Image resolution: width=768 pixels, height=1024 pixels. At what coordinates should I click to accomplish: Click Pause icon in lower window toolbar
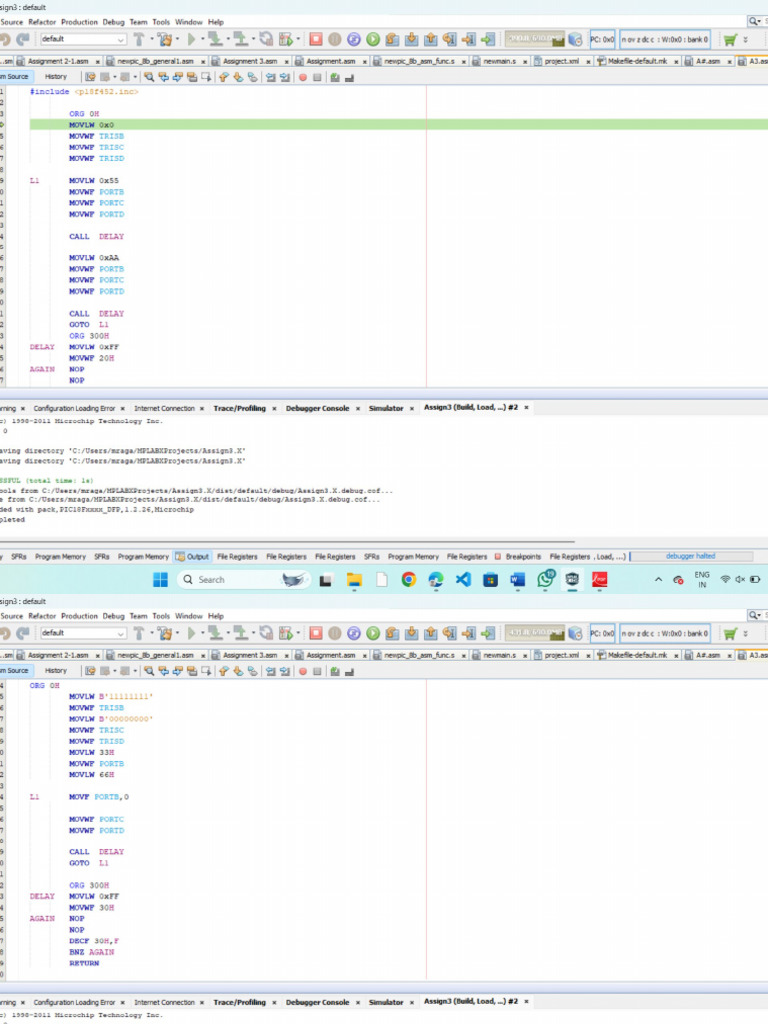tap(335, 633)
